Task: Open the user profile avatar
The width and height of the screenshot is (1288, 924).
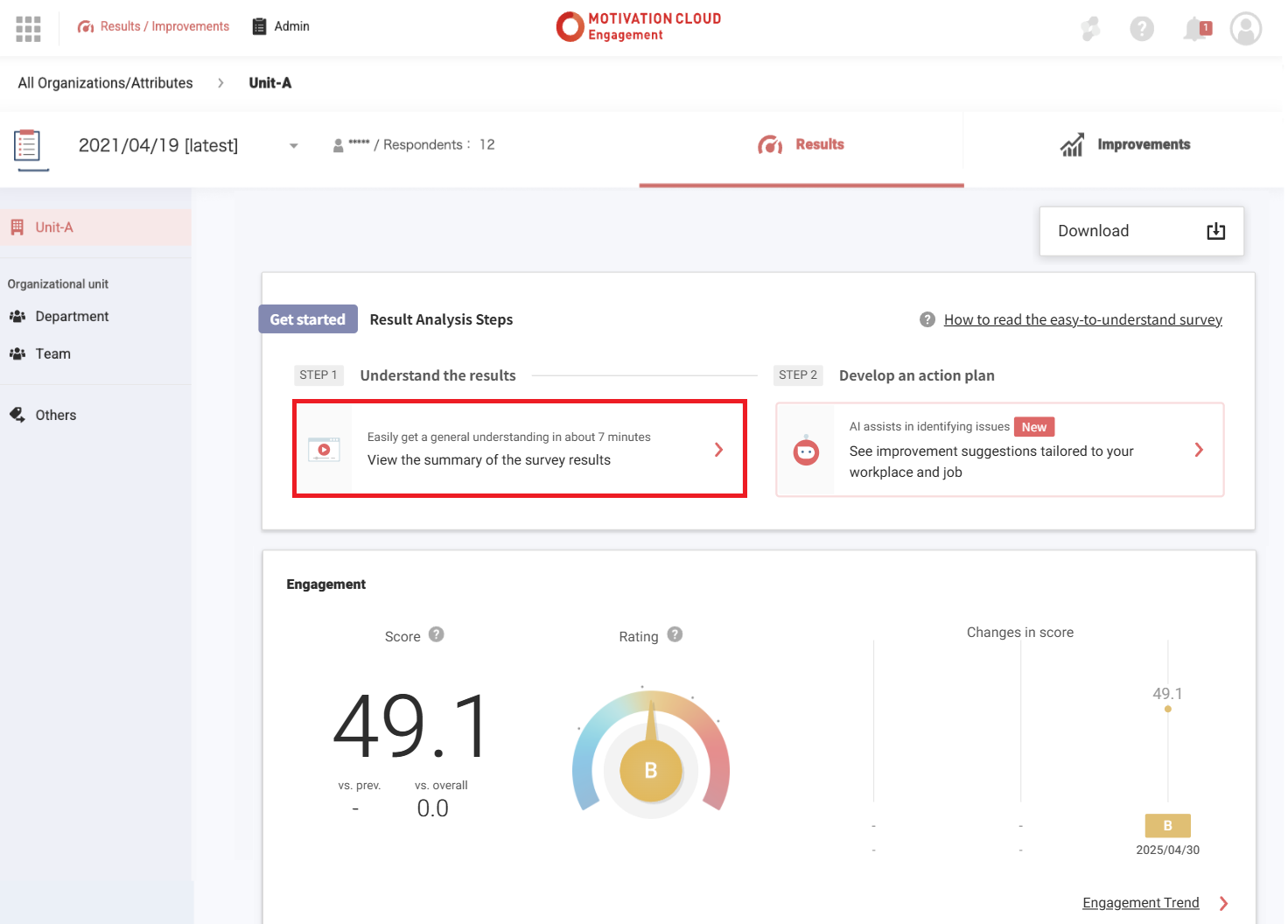Action: [1245, 29]
